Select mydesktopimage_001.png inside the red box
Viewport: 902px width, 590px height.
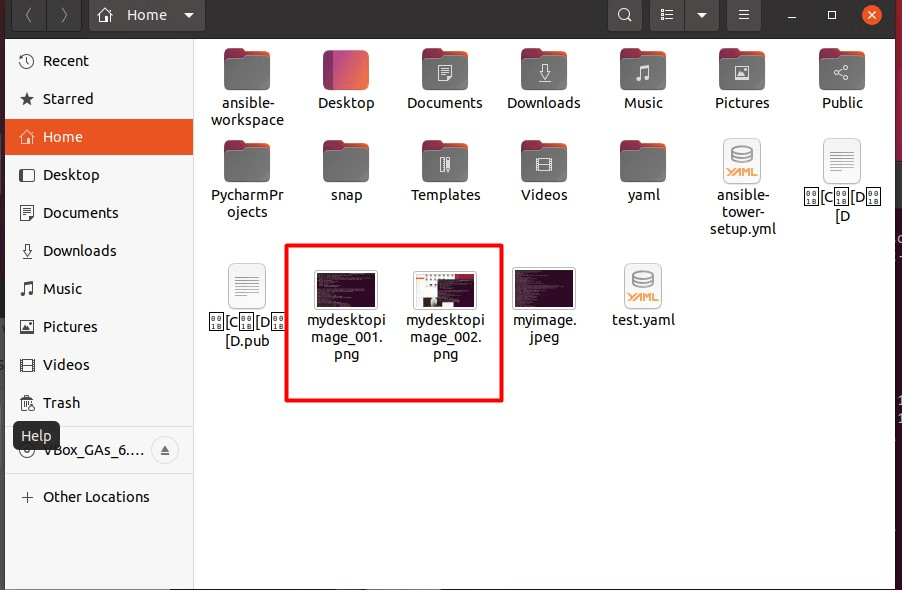345,289
